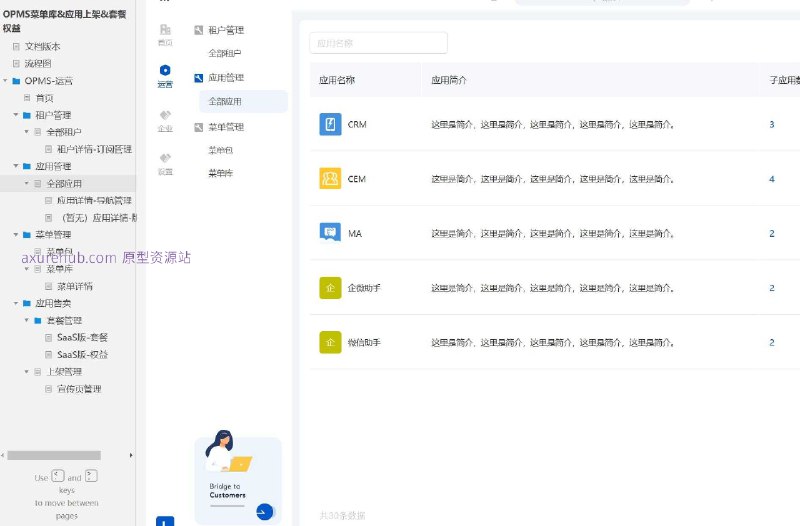Click the 套餐管理 folder icon

click(x=38, y=320)
